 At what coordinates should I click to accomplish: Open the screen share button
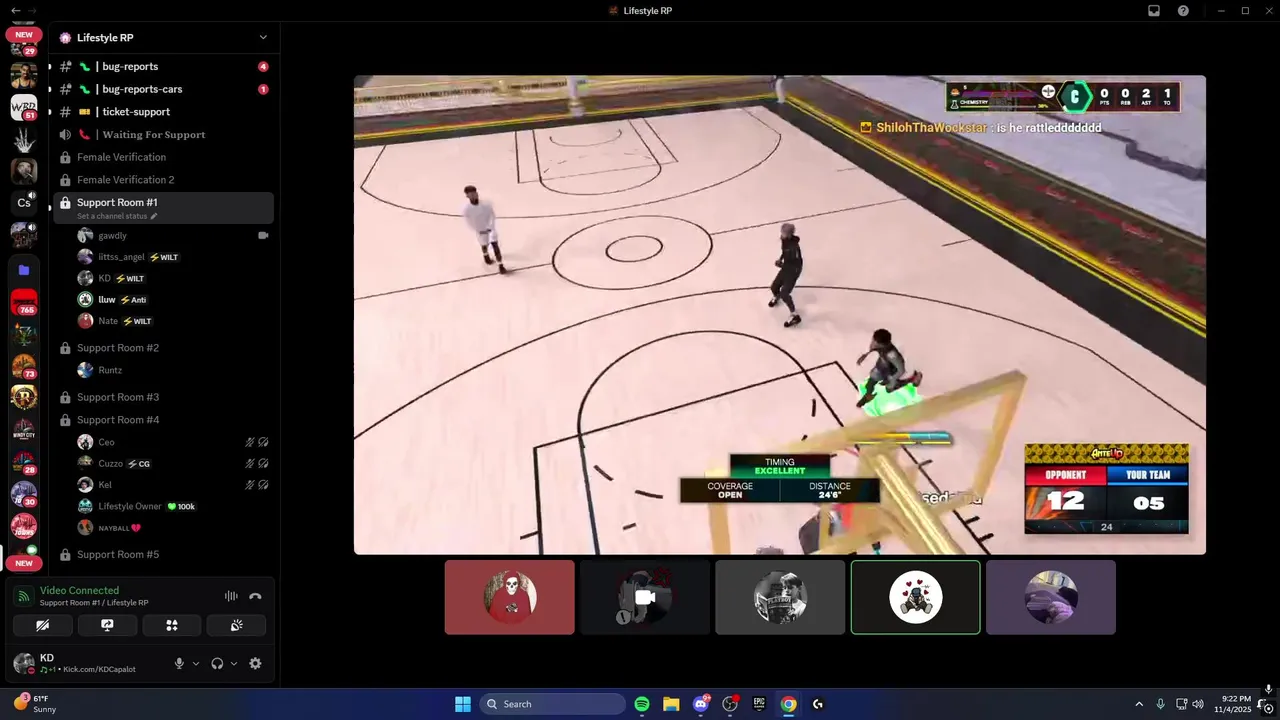[x=107, y=625]
